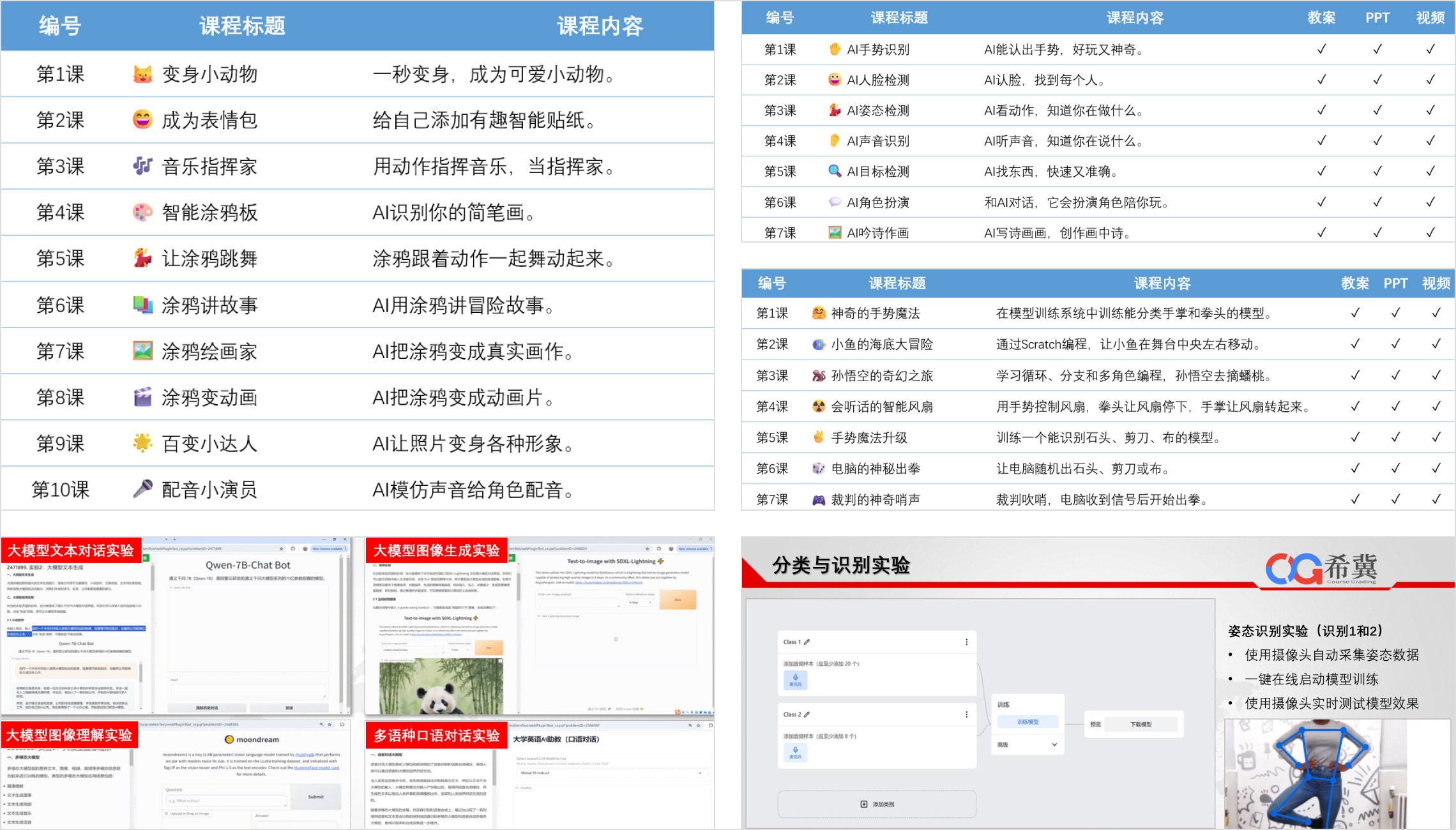Click the moondream Question input field

click(227, 800)
